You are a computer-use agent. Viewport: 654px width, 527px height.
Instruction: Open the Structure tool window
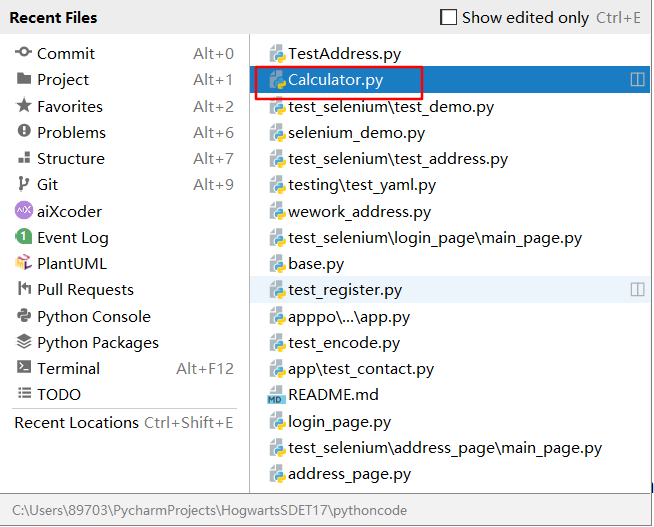(124, 158)
